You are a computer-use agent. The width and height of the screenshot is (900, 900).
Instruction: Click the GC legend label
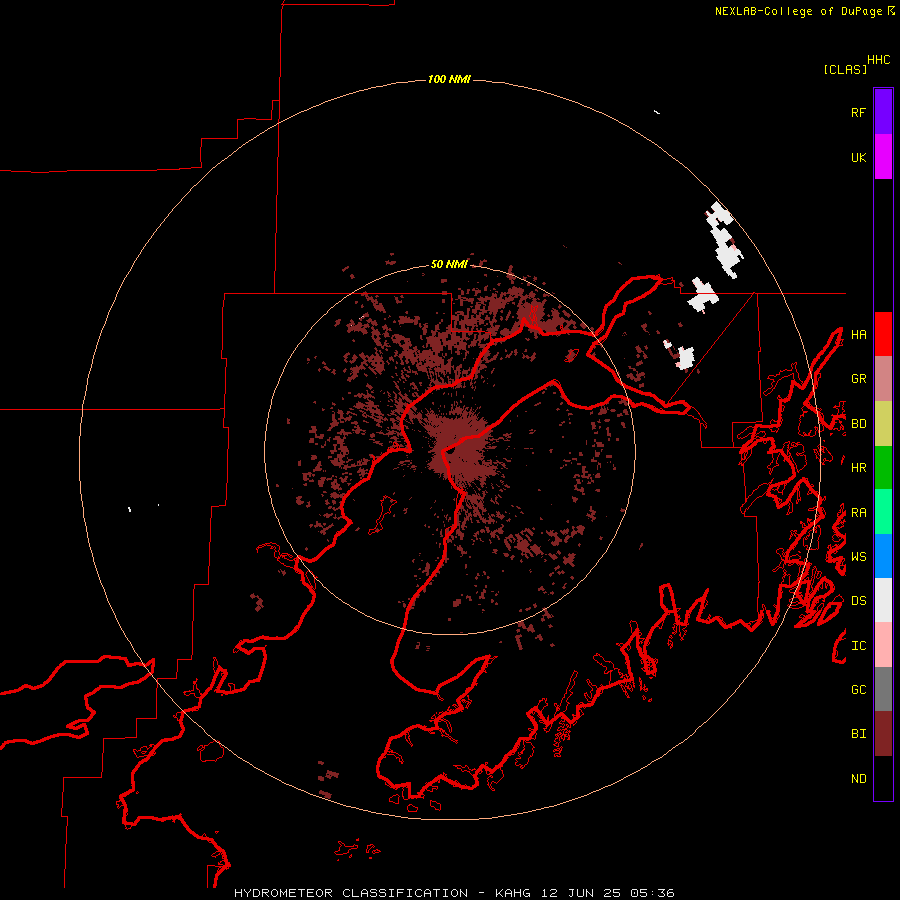(858, 690)
